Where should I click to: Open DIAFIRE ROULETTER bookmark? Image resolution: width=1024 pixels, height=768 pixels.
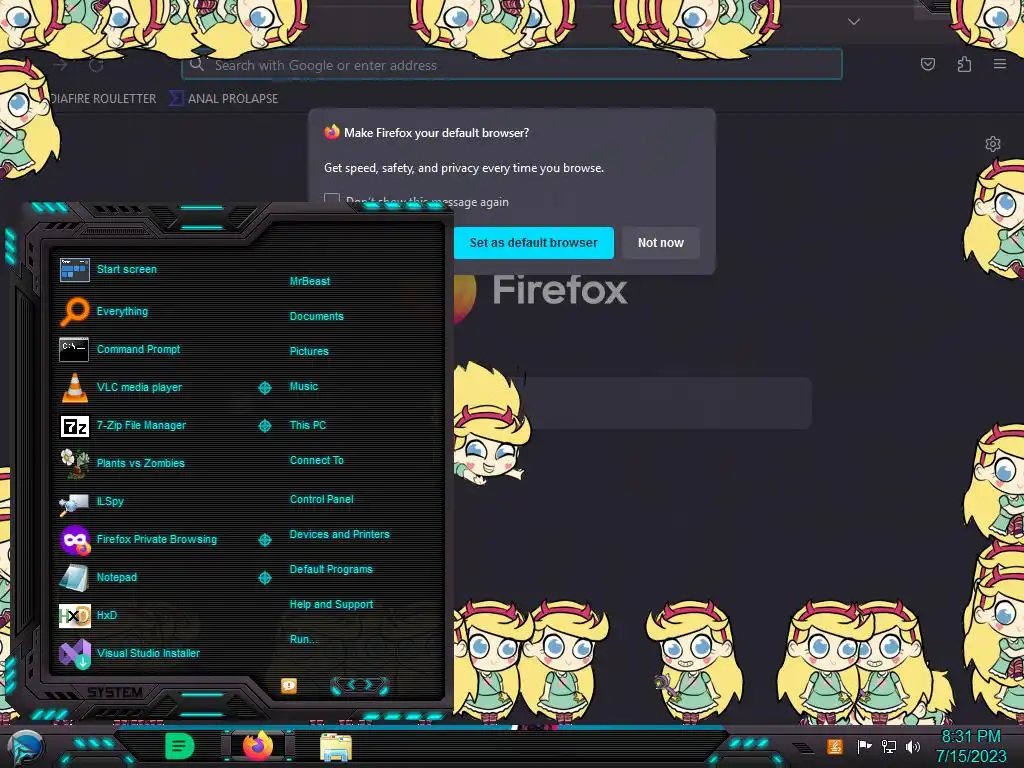103,99
